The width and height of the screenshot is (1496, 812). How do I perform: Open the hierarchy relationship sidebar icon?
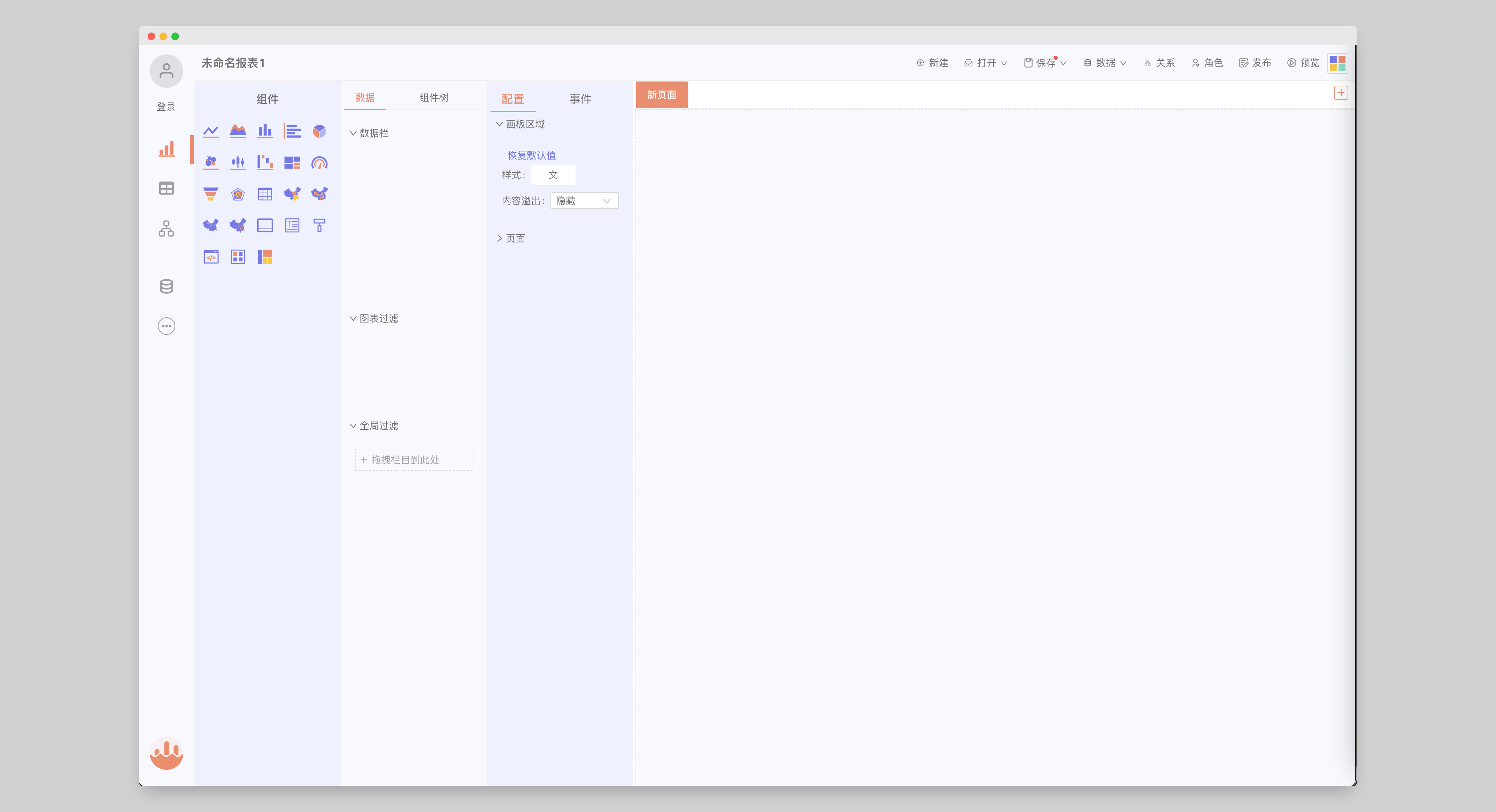coord(167,228)
